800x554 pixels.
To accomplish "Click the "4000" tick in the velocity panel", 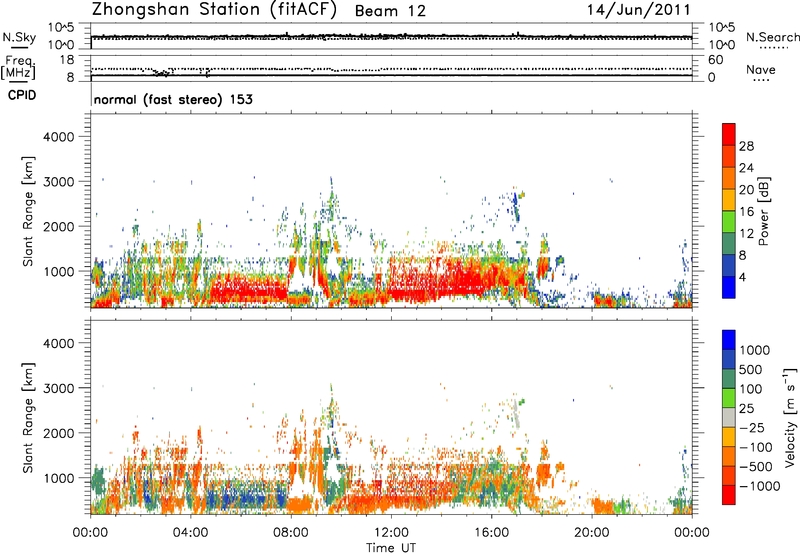I will tap(58, 343).
